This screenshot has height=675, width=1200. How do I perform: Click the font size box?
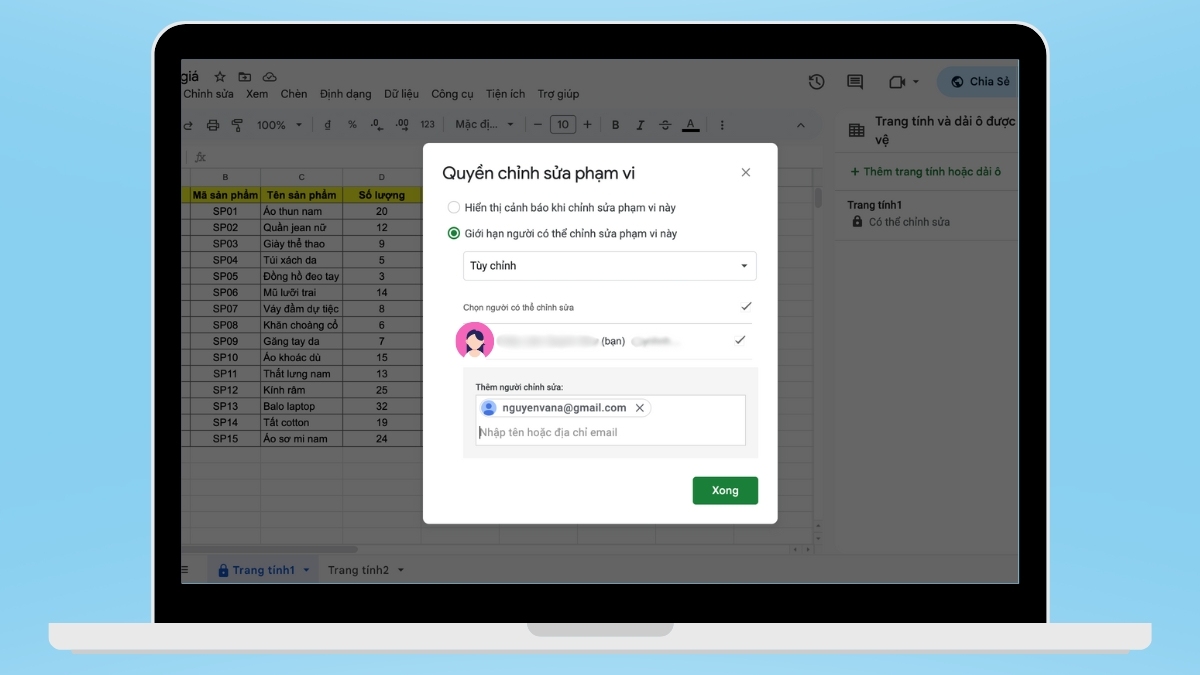[563, 125]
